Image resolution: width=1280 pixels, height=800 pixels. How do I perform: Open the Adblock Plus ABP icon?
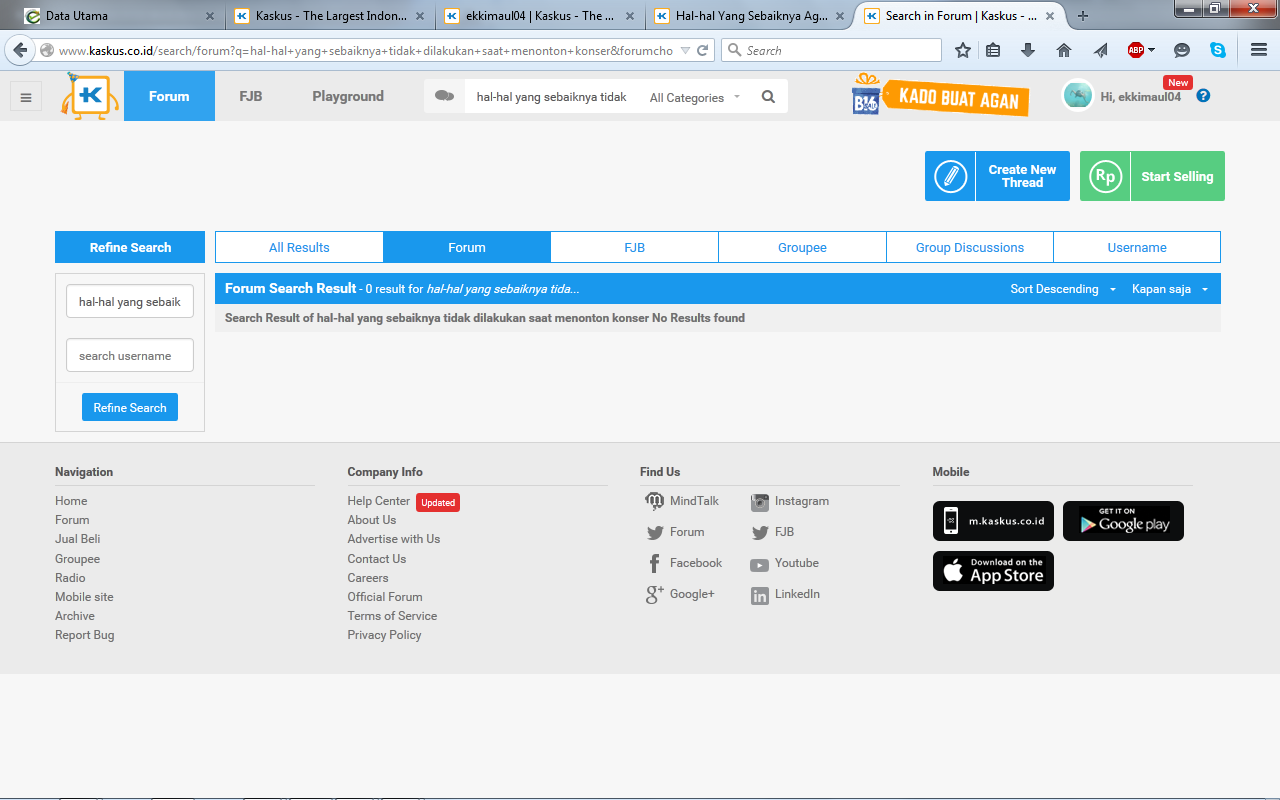1135,50
